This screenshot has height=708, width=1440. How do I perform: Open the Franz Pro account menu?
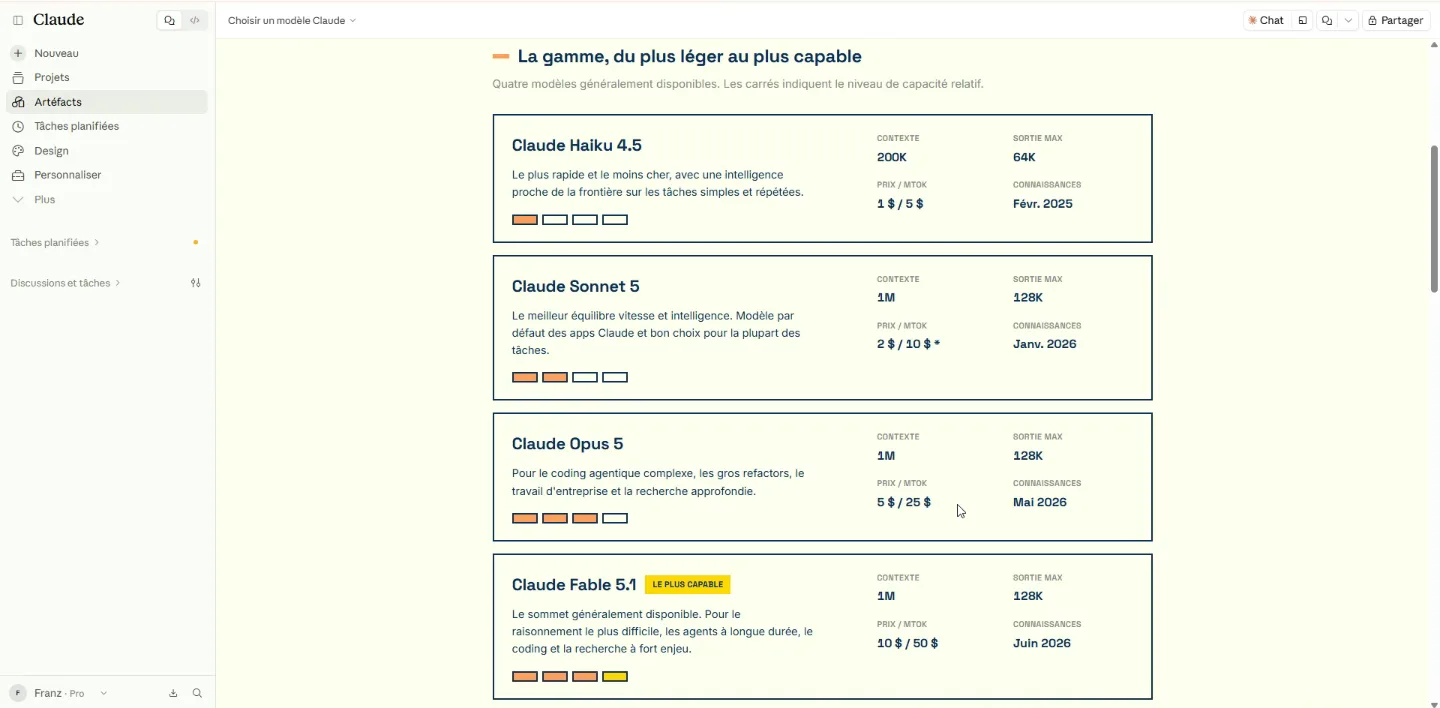pyautogui.click(x=60, y=693)
